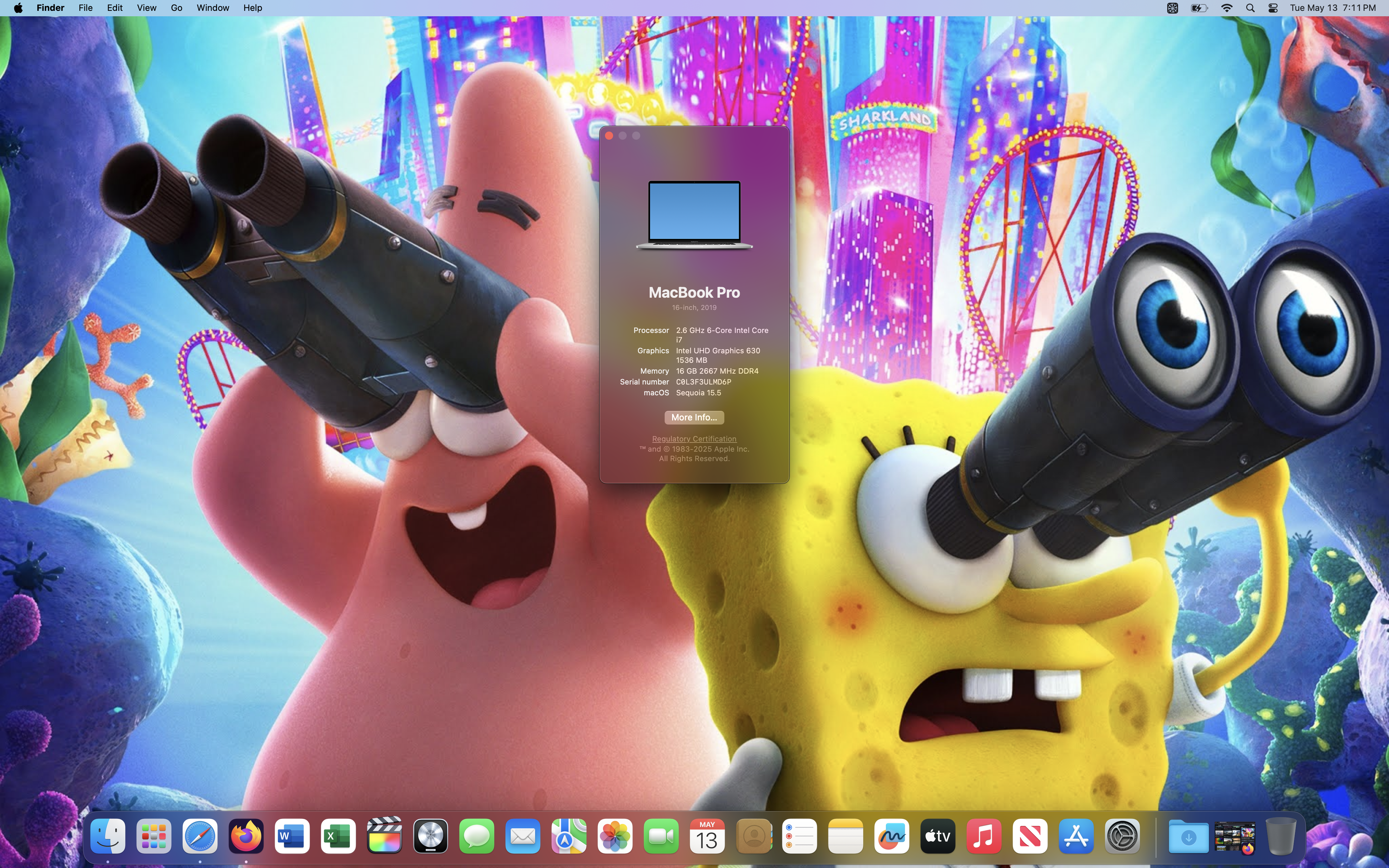Open the Finder menu in the menu bar
The height and width of the screenshot is (868, 1389).
point(51,8)
